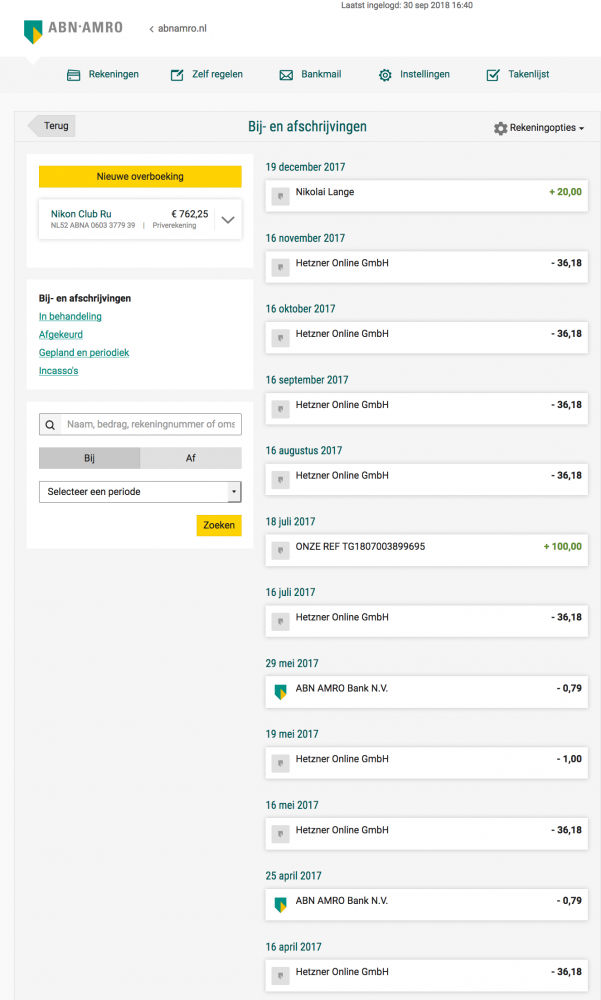Click the icon on 16 november Hetzner transaction
Viewport: 601px width, 1000px height.
[280, 267]
